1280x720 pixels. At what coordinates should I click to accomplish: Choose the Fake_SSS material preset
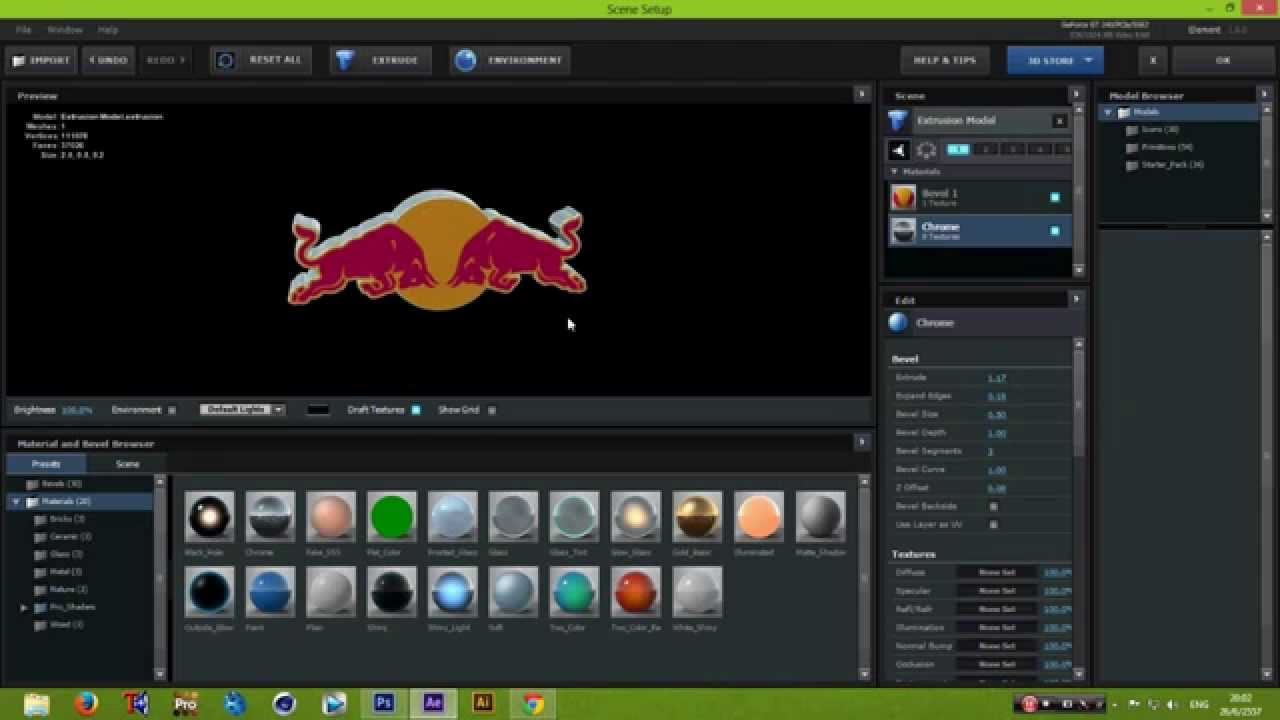[331, 516]
